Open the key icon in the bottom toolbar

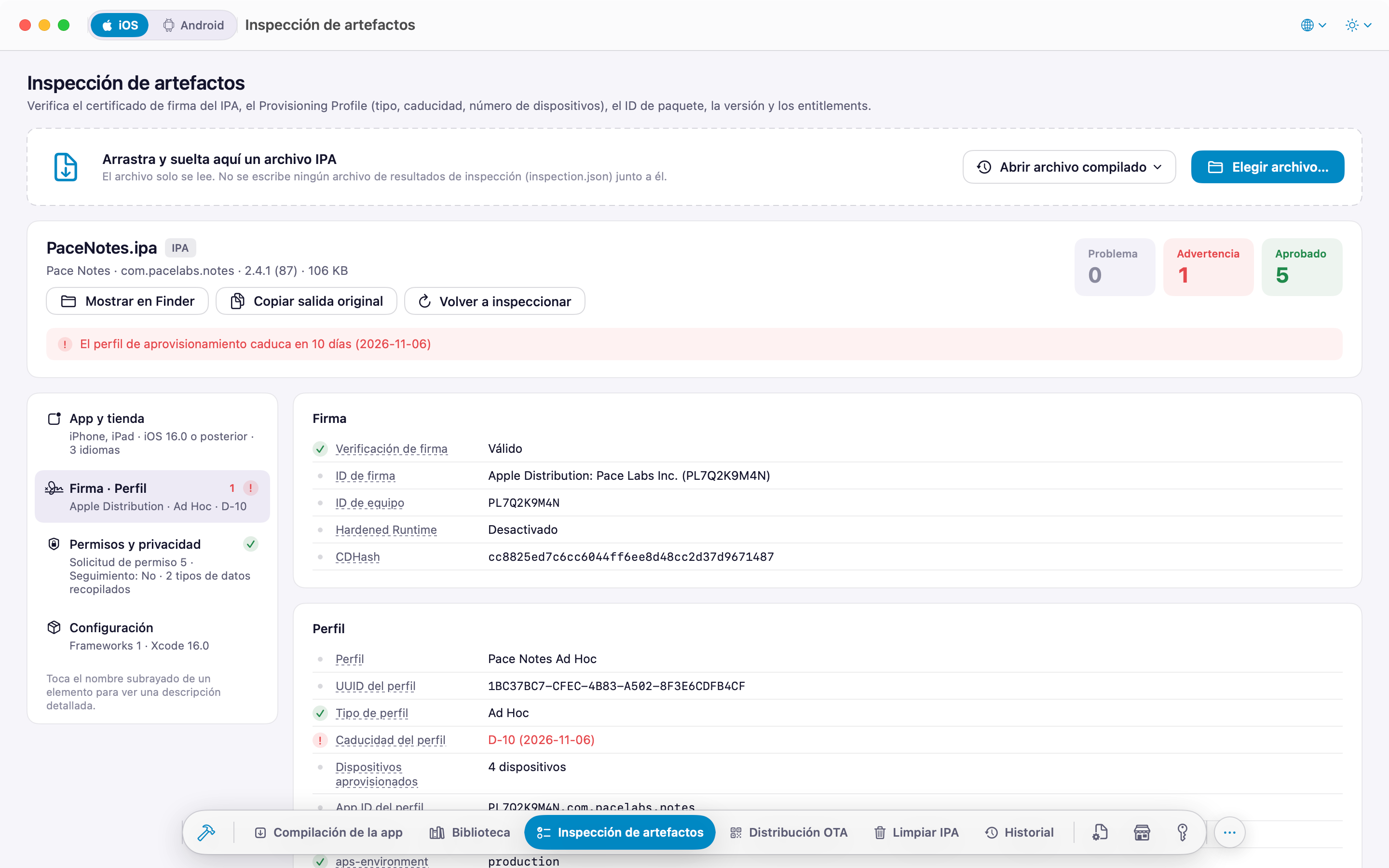(x=1183, y=832)
